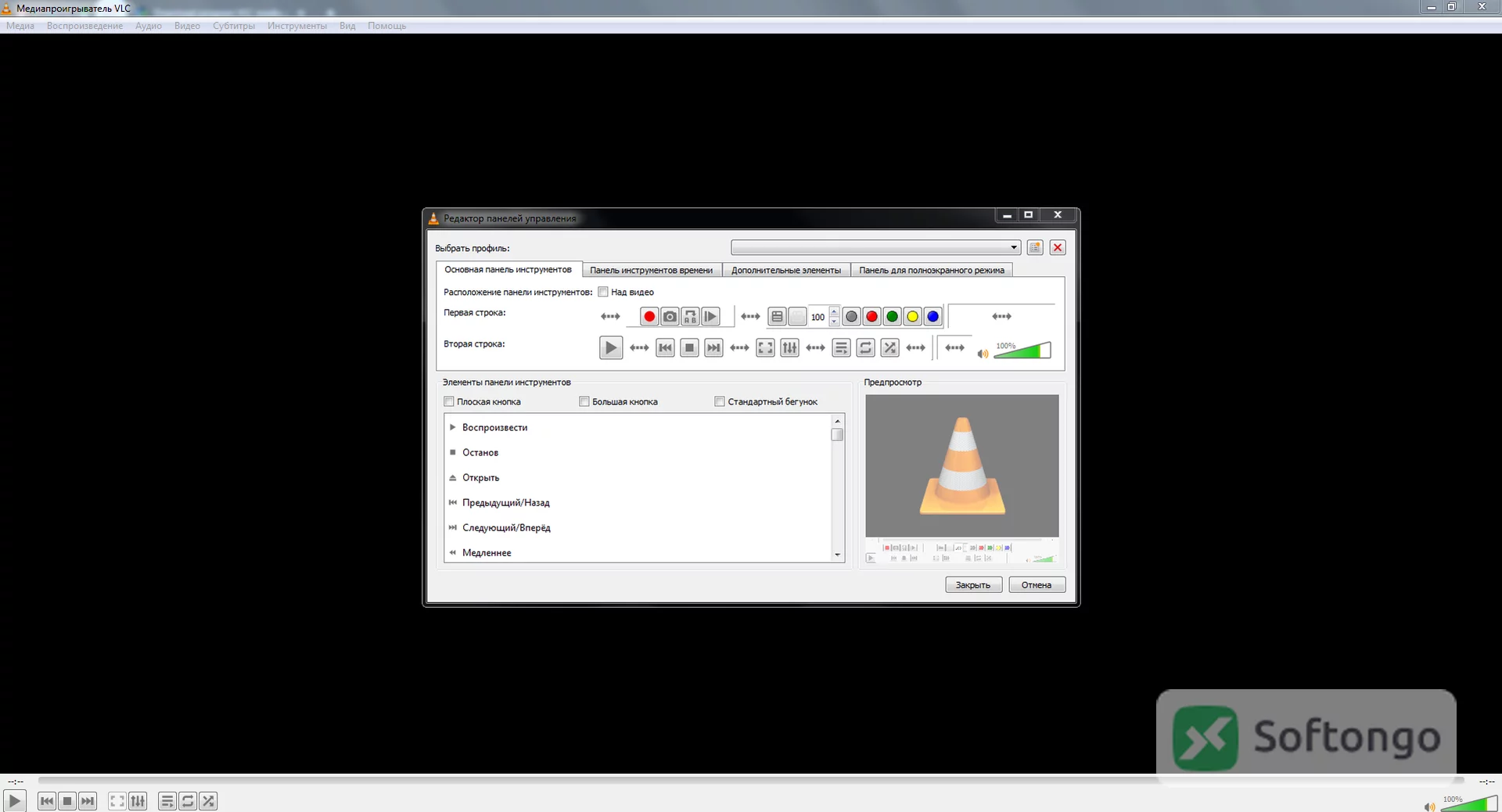
Task: Click the stop icon in editor second row
Action: [689, 348]
